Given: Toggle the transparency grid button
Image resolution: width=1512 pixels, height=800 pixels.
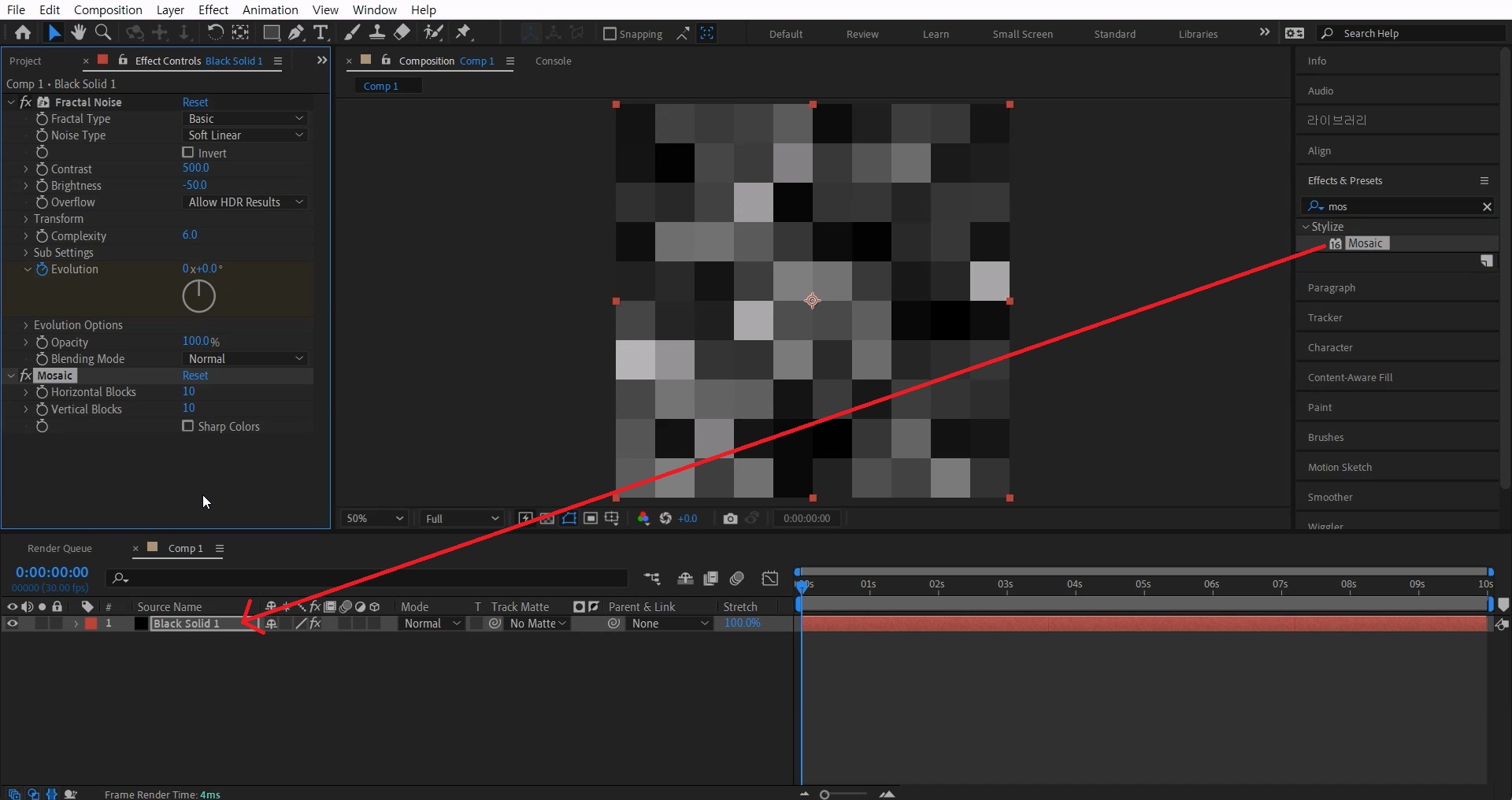Looking at the screenshot, I should coord(547,518).
